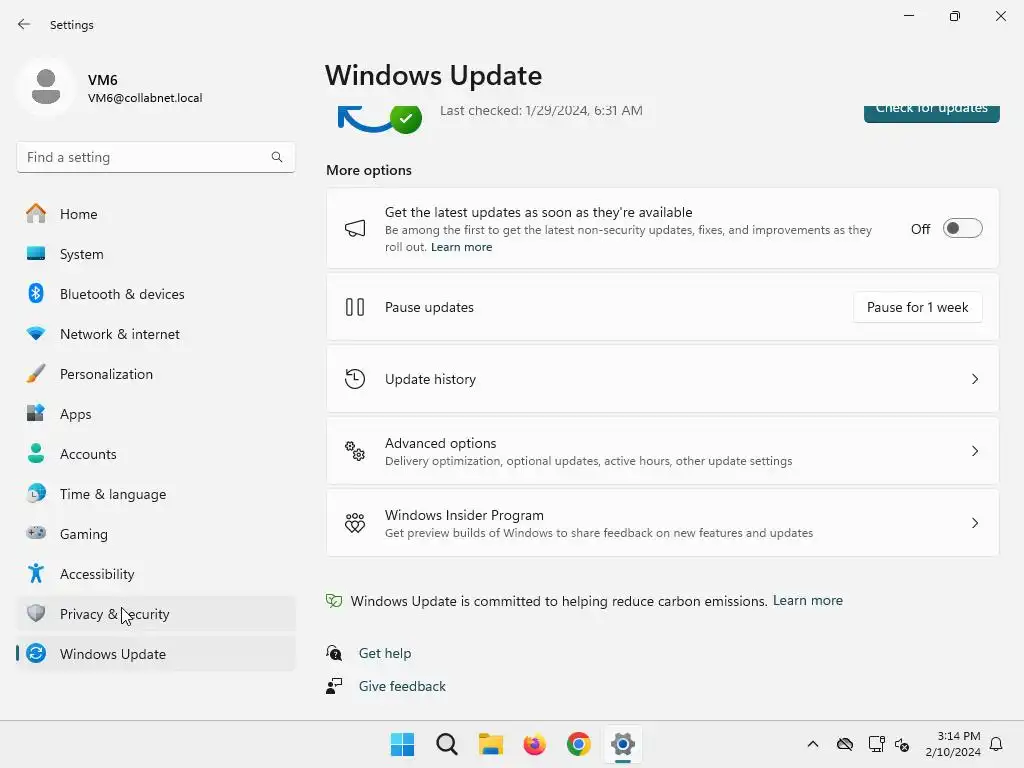Image resolution: width=1024 pixels, height=768 pixels.
Task: Toggle Get the latest updates switch
Action: pyautogui.click(x=963, y=229)
